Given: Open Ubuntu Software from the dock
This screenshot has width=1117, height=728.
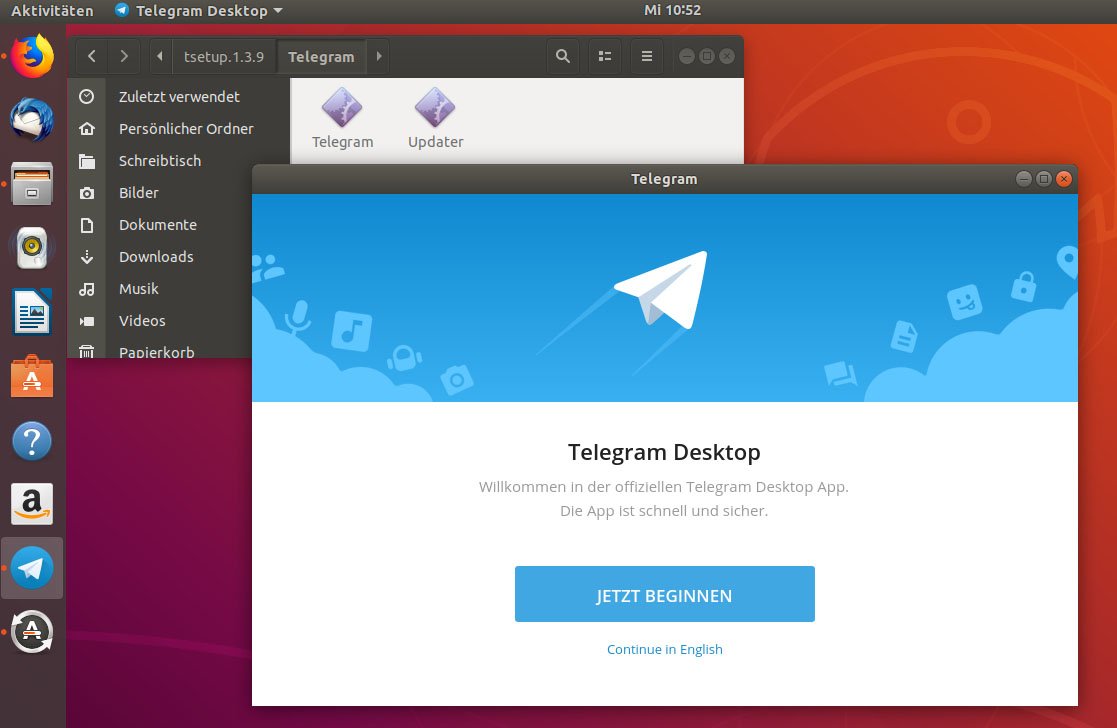Looking at the screenshot, I should point(31,377).
